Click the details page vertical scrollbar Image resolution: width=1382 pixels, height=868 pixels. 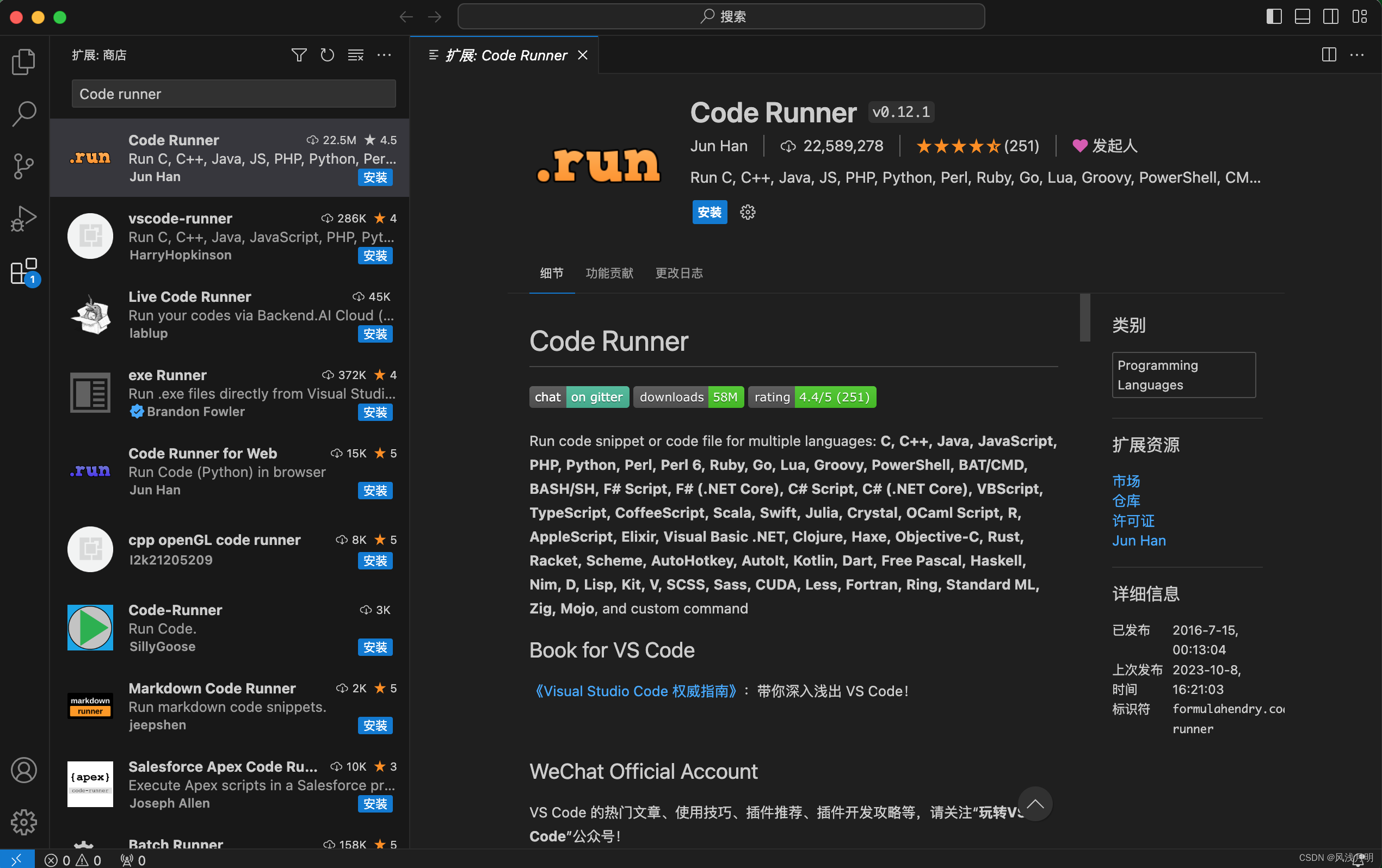pos(1084,317)
